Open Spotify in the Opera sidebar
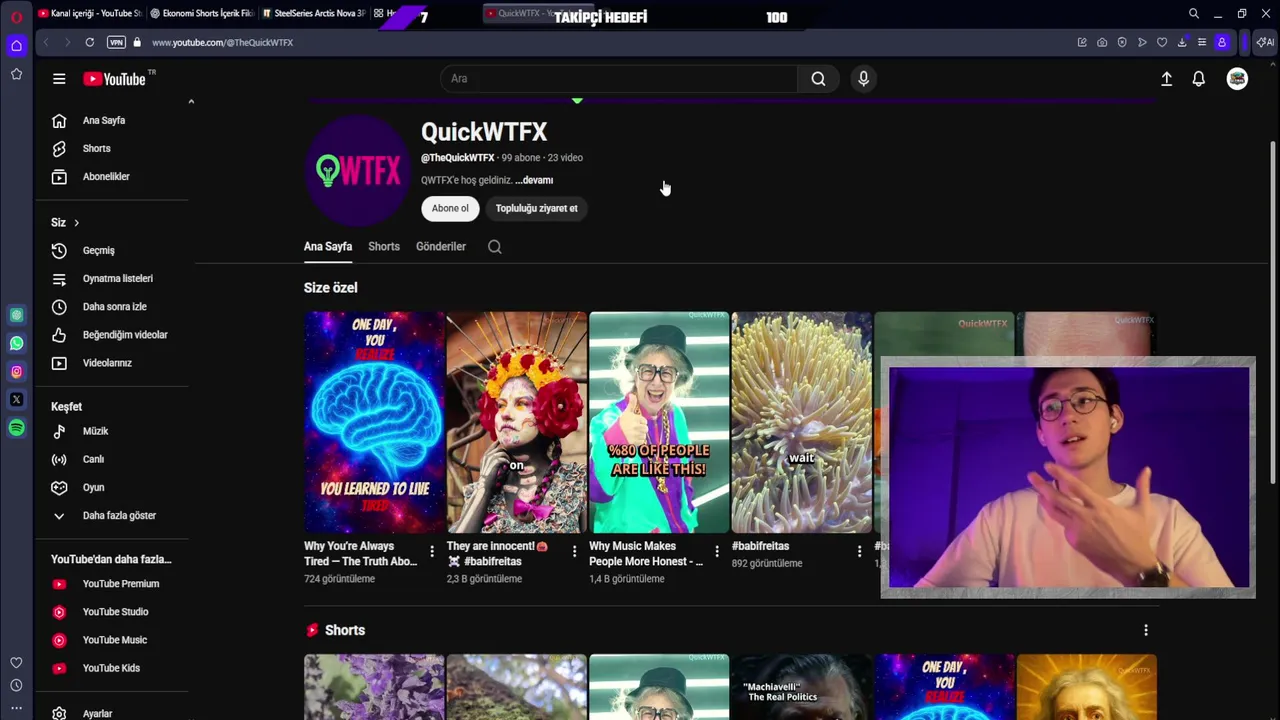Viewport: 1280px width, 720px height. click(16, 428)
